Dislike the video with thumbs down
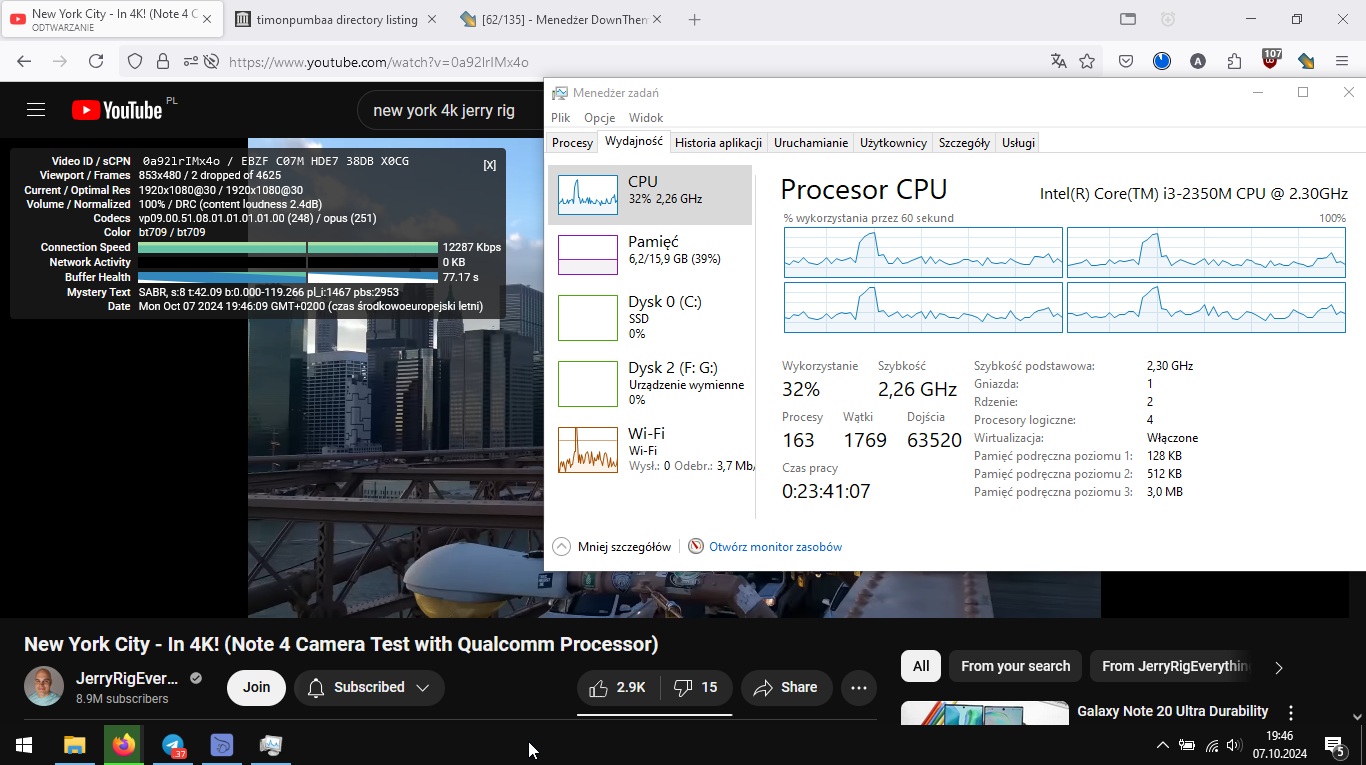The height and width of the screenshot is (765, 1366). (x=696, y=688)
